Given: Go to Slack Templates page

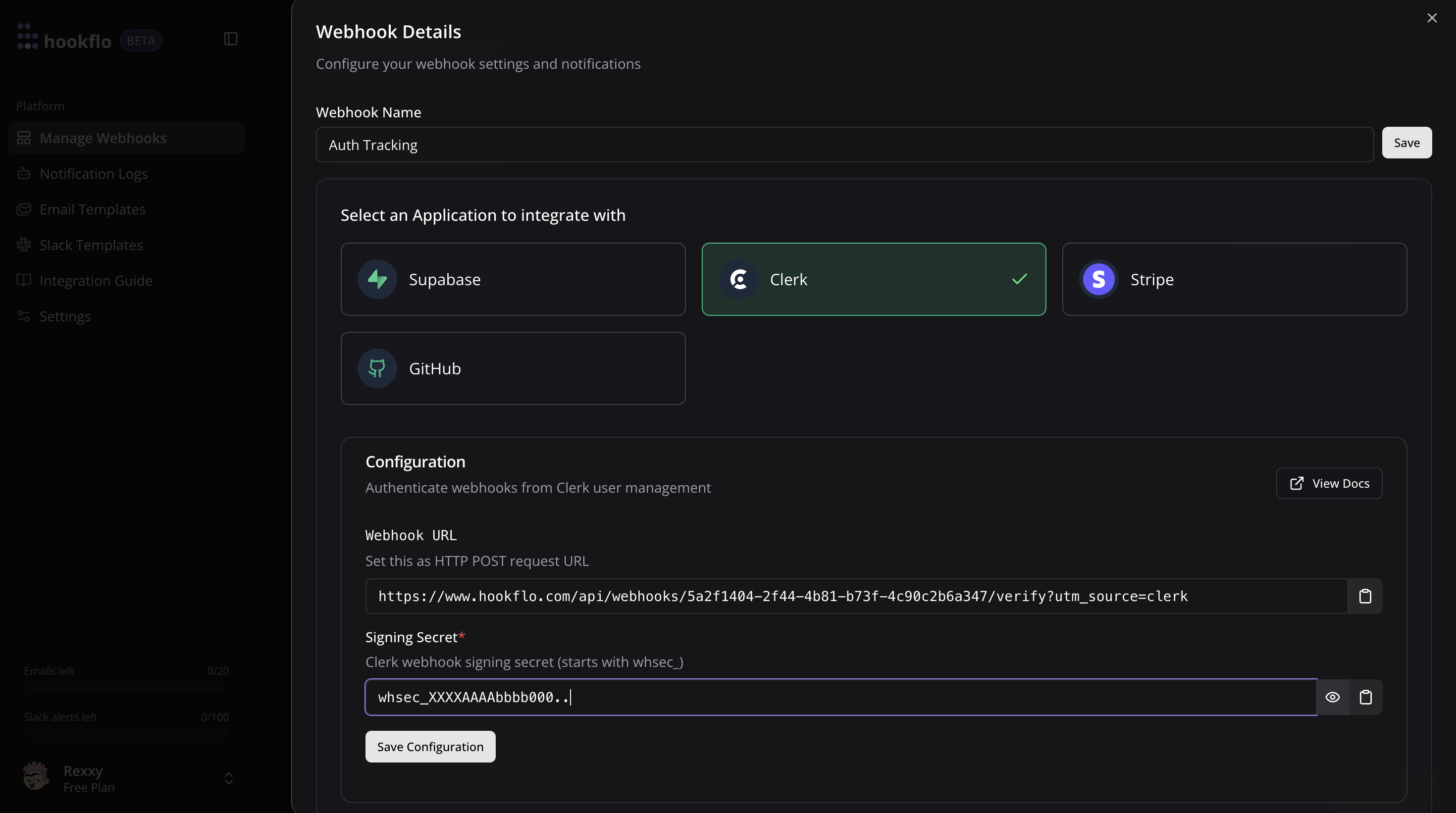Looking at the screenshot, I should tap(91, 245).
